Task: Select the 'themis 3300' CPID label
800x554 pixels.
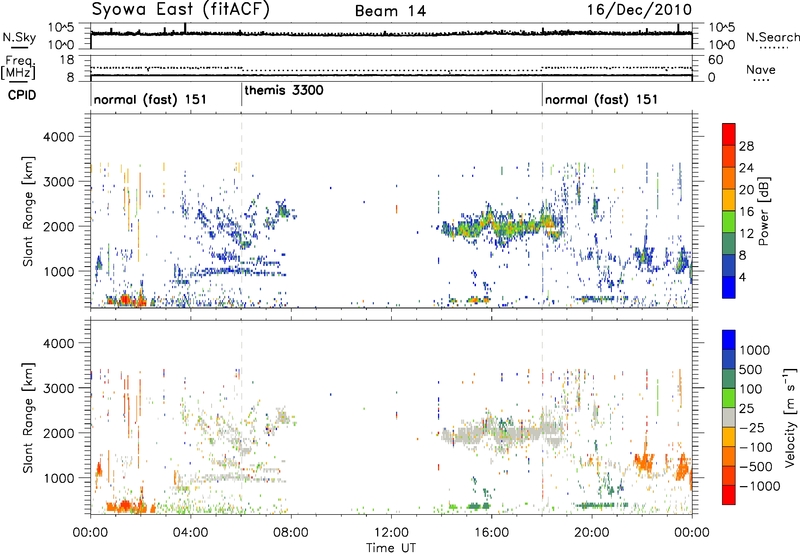Action: point(284,90)
